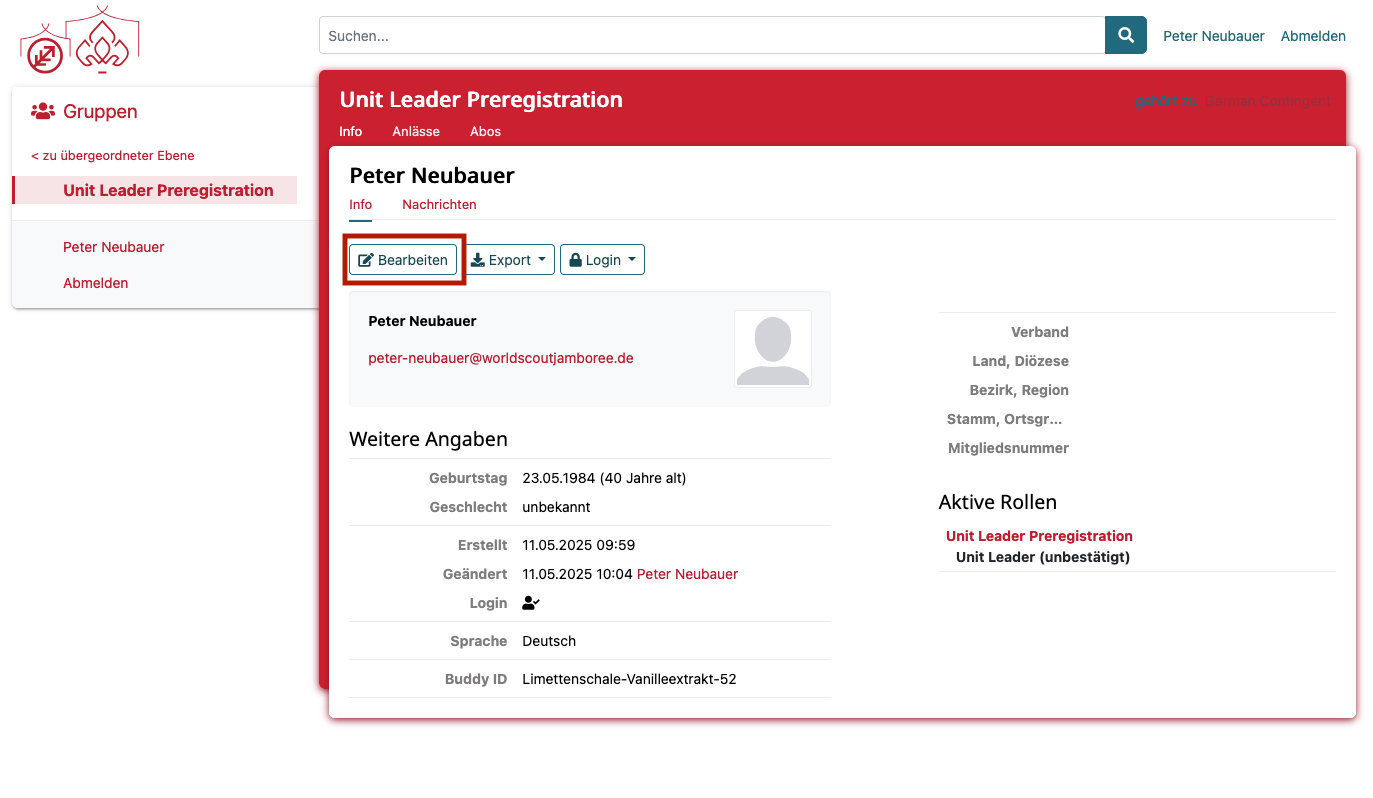This screenshot has width=1373, height=798.
Task: Go to übergeordneter Ebene link
Action: [x=113, y=156]
